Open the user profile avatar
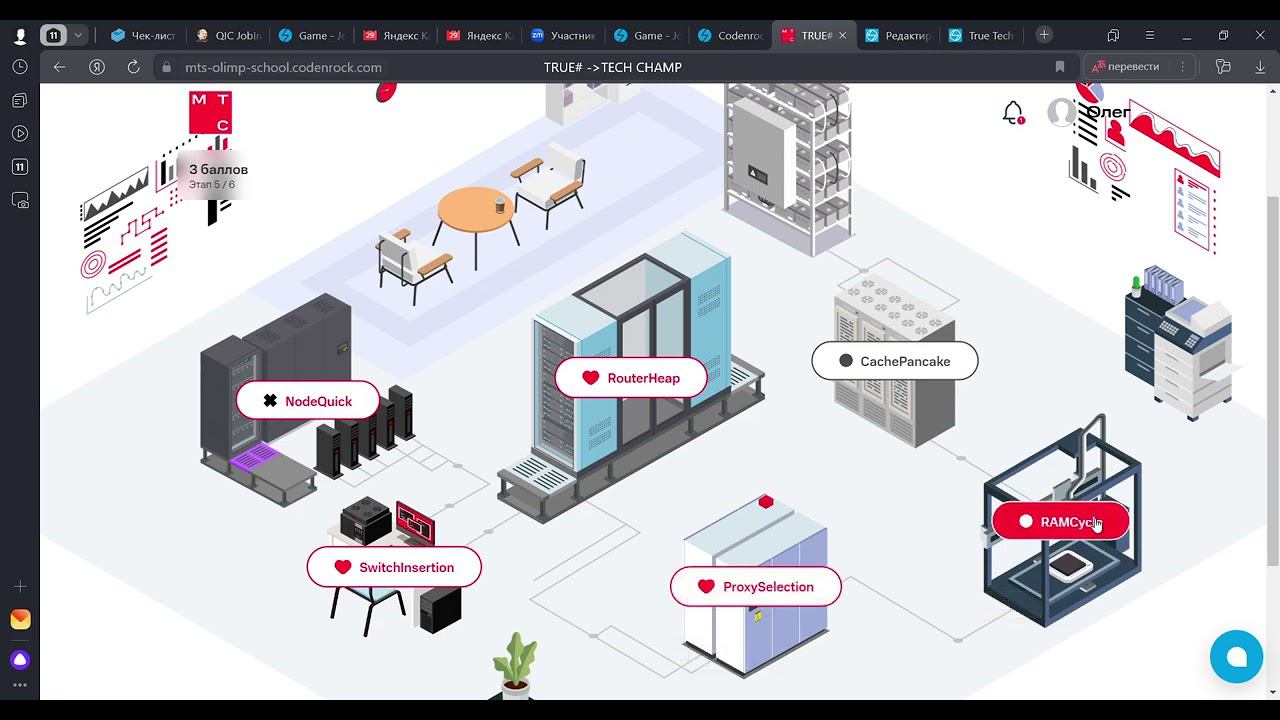 click(1061, 112)
